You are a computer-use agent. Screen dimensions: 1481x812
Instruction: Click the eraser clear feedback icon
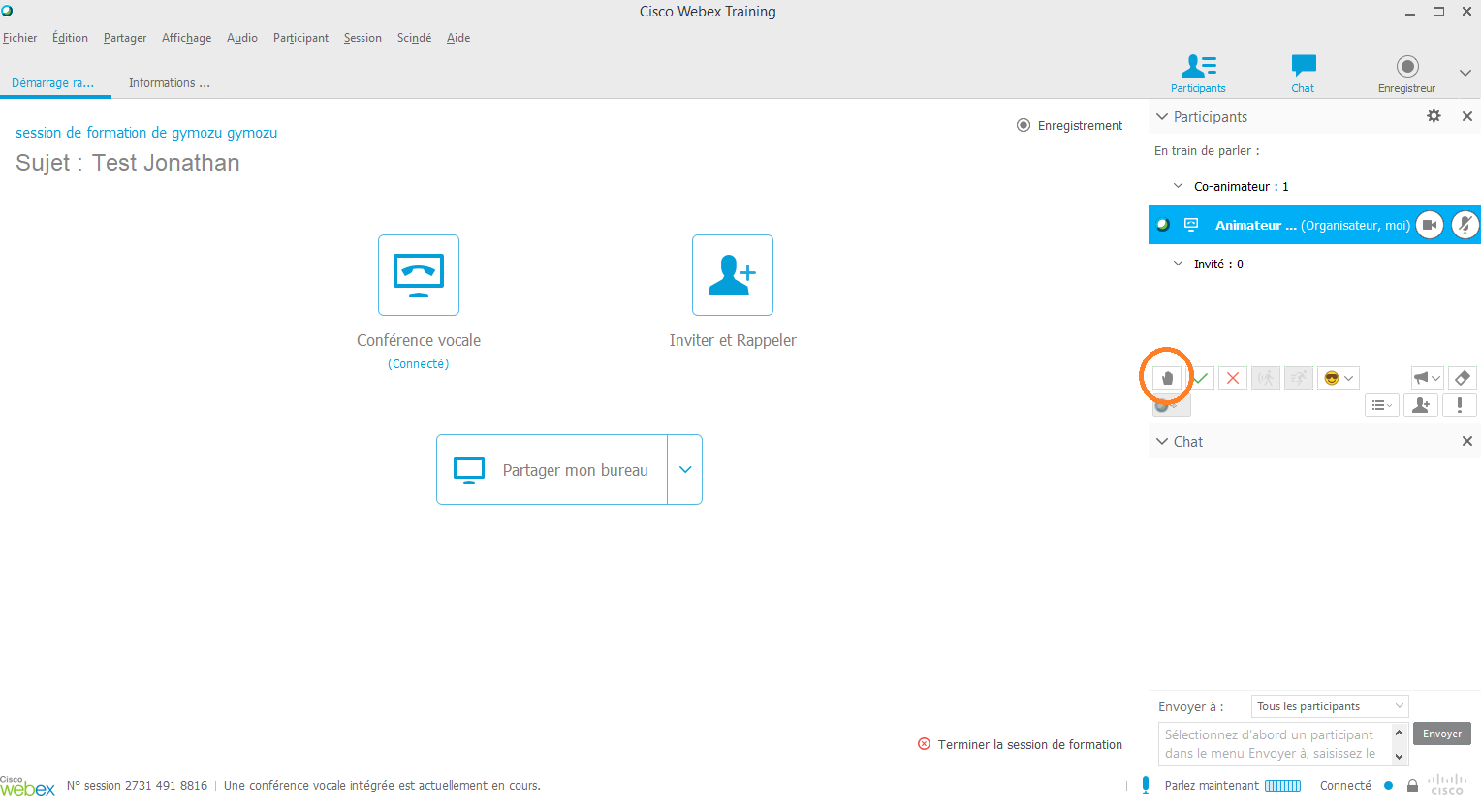(x=1463, y=378)
